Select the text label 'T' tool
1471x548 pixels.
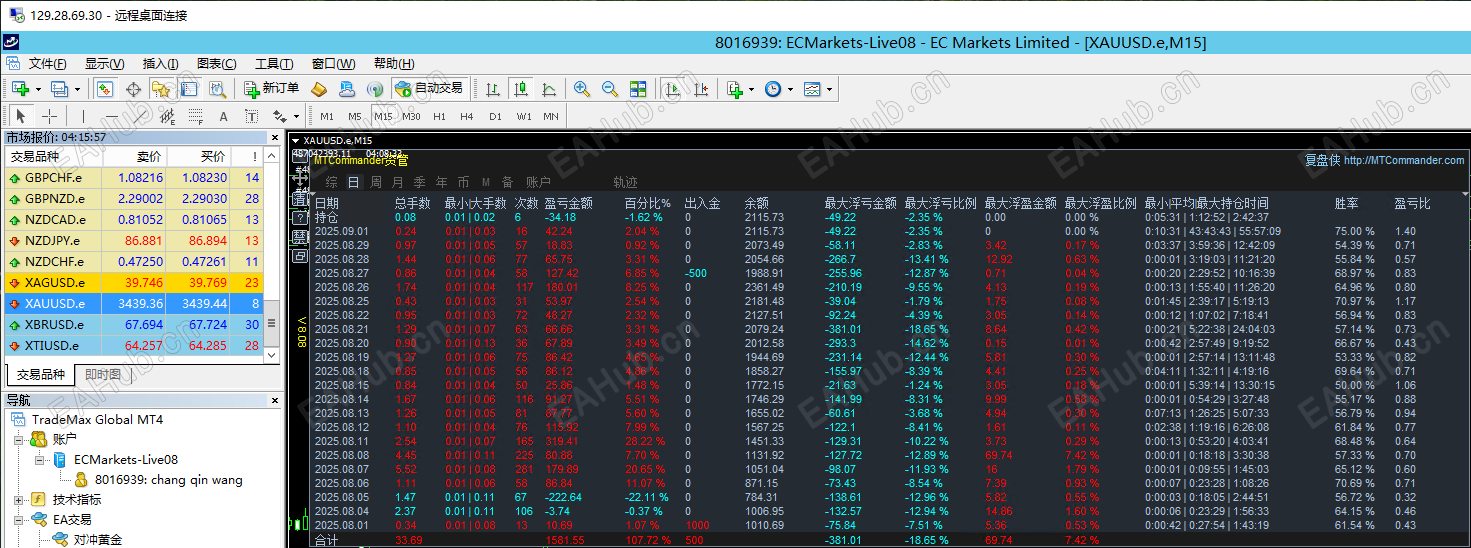(x=251, y=116)
